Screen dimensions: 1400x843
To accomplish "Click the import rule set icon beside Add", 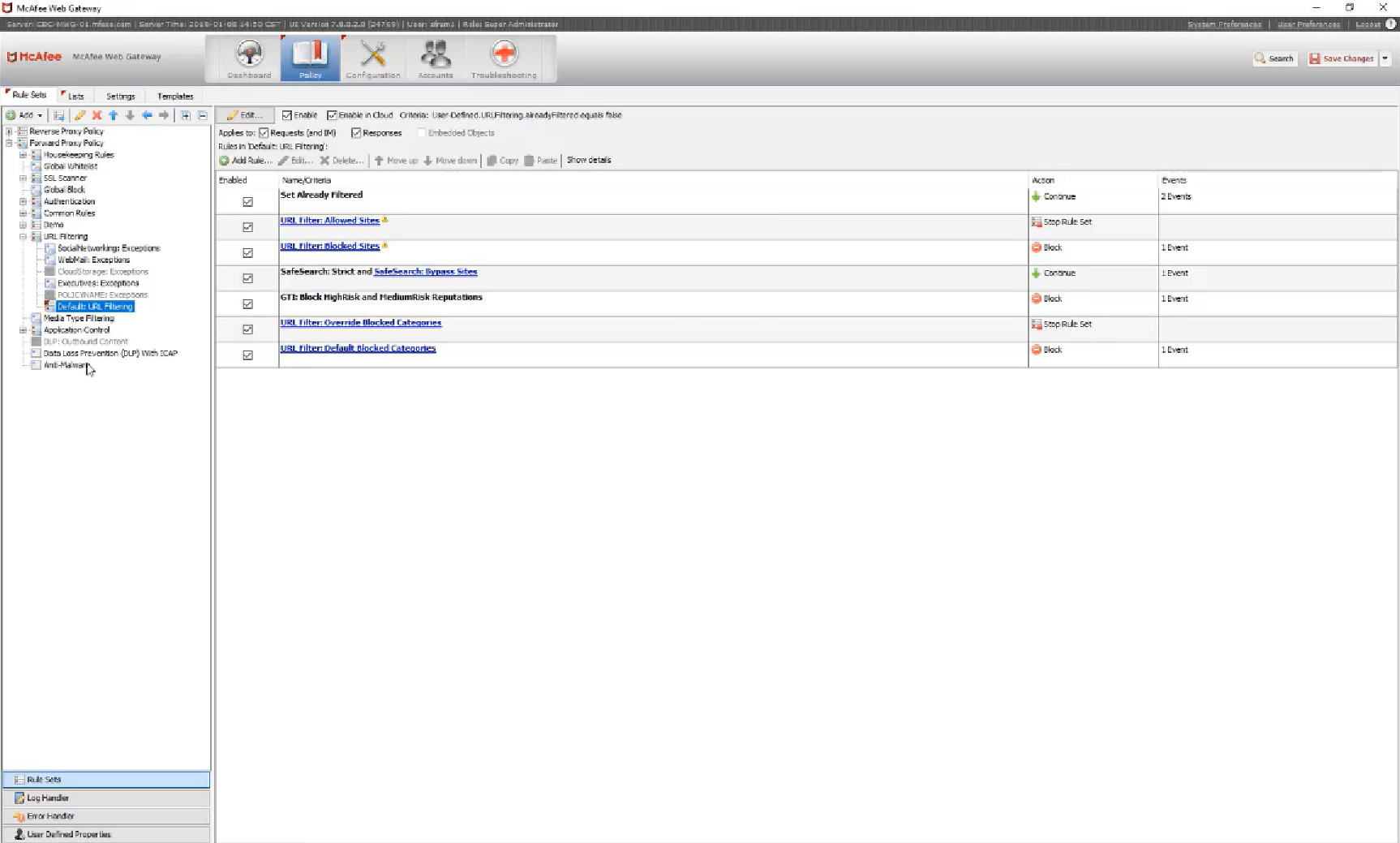I will point(58,115).
